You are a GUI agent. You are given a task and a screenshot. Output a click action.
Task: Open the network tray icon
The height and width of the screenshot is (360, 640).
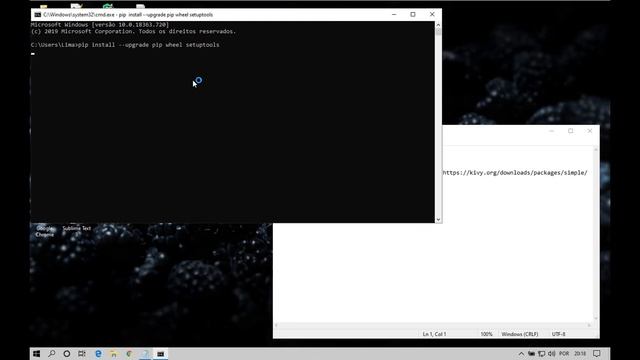(x=542, y=354)
